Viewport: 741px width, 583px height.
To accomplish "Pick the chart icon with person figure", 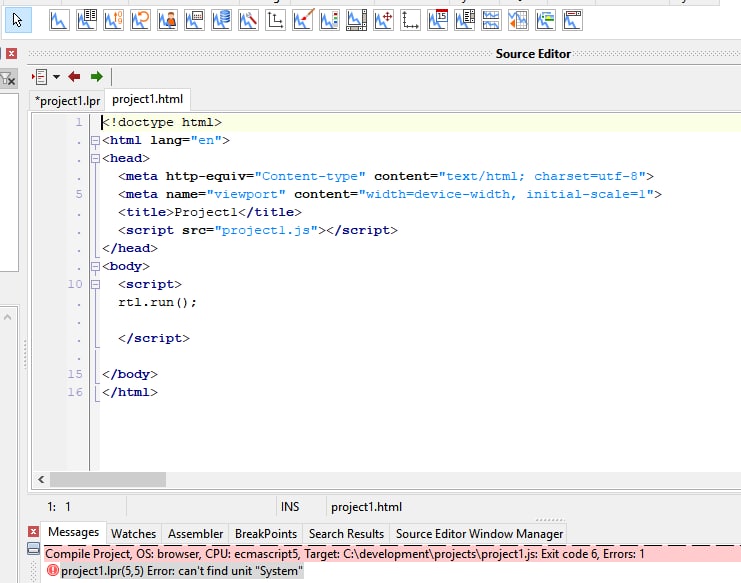I will (x=167, y=20).
